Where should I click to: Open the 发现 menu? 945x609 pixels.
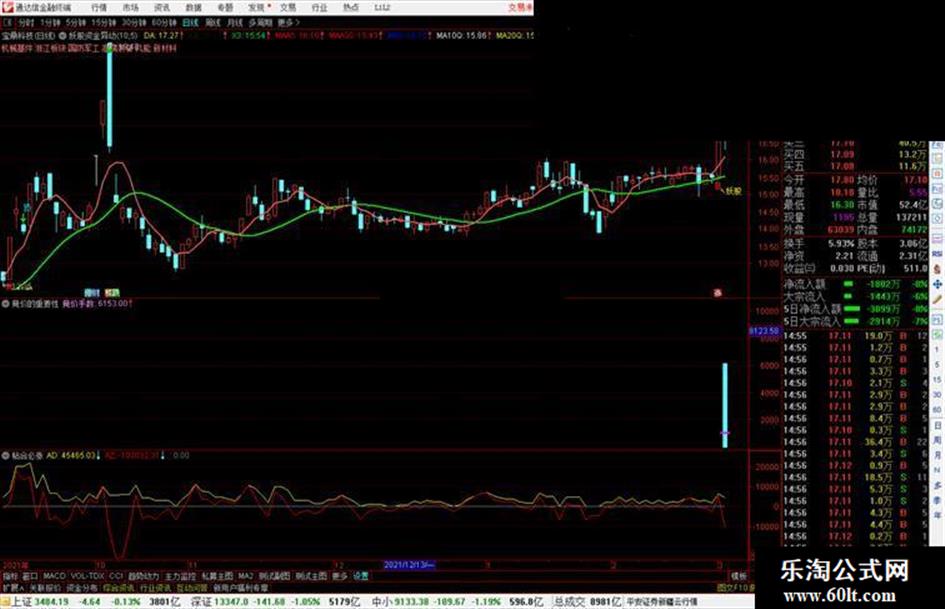[x=257, y=8]
